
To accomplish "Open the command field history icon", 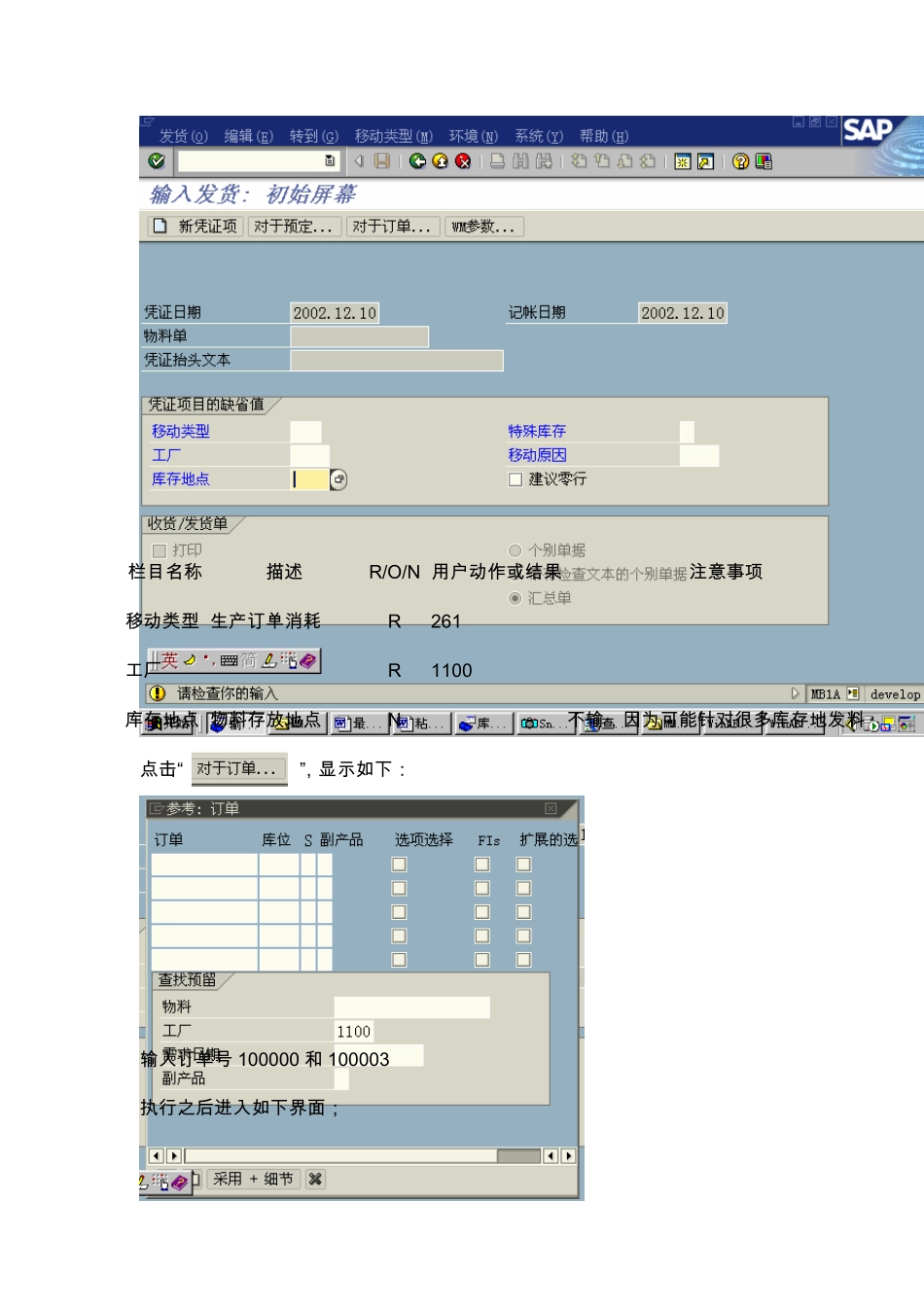I will [330, 161].
